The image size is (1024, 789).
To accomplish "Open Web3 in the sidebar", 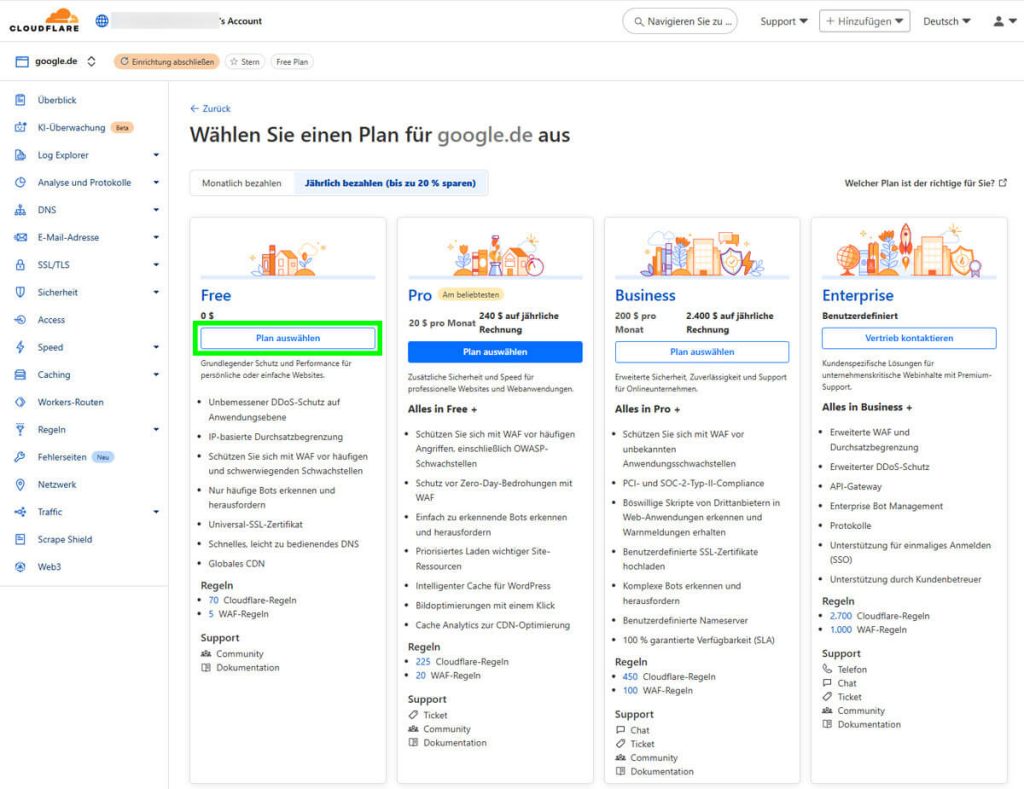I will pos(49,566).
